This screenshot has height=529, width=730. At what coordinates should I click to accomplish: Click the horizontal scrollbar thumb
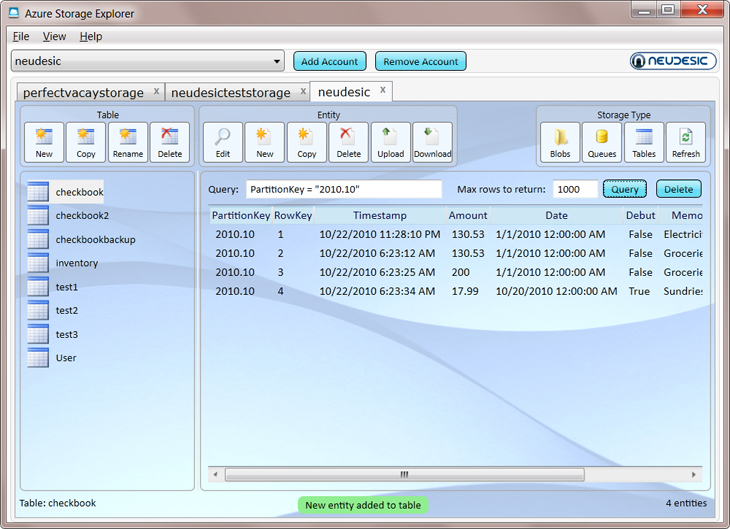pyautogui.click(x=404, y=475)
